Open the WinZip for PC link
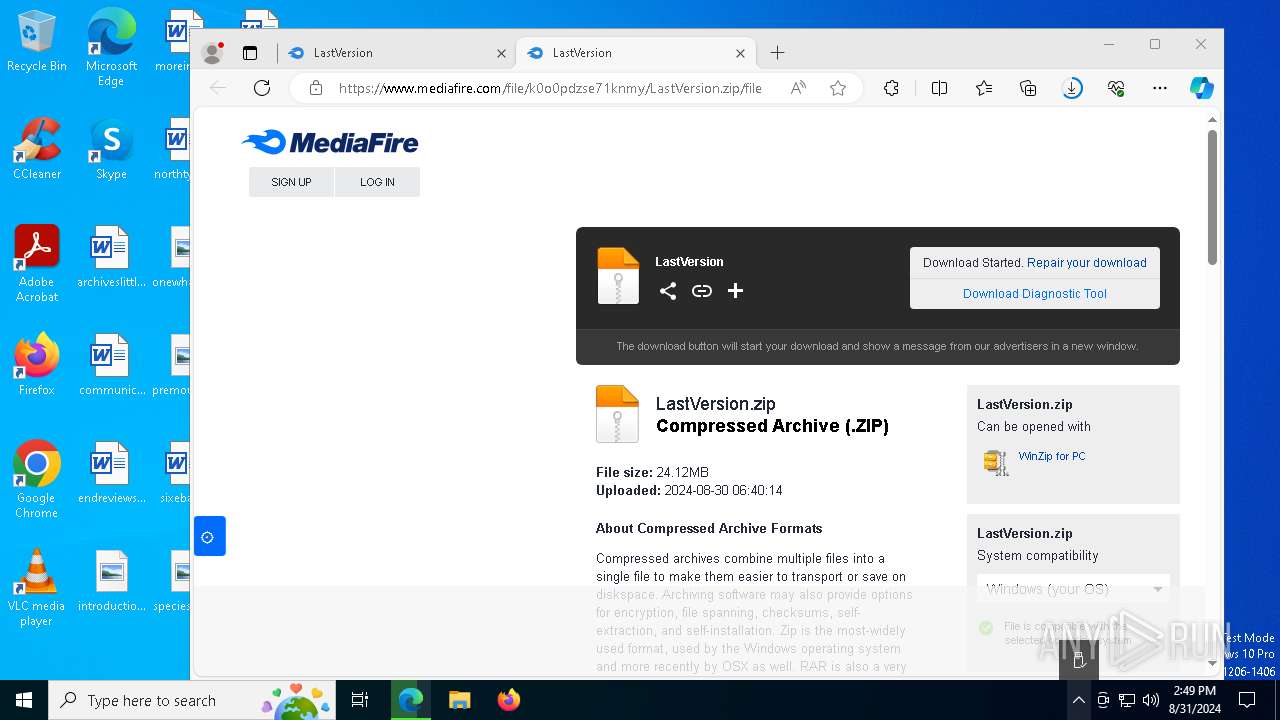This screenshot has width=1280, height=720. click(1052, 456)
